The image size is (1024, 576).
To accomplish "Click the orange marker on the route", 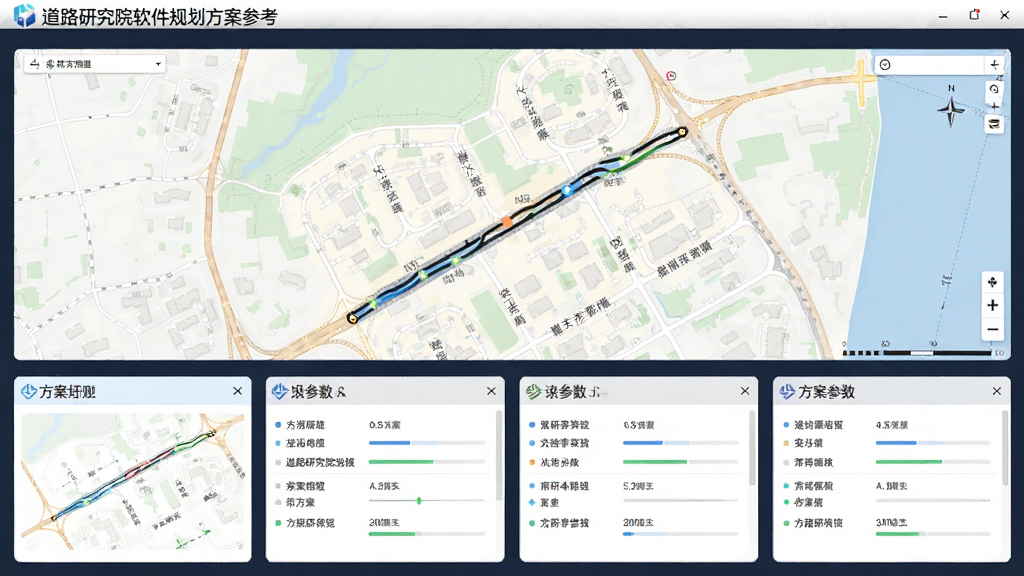I will pos(507,222).
